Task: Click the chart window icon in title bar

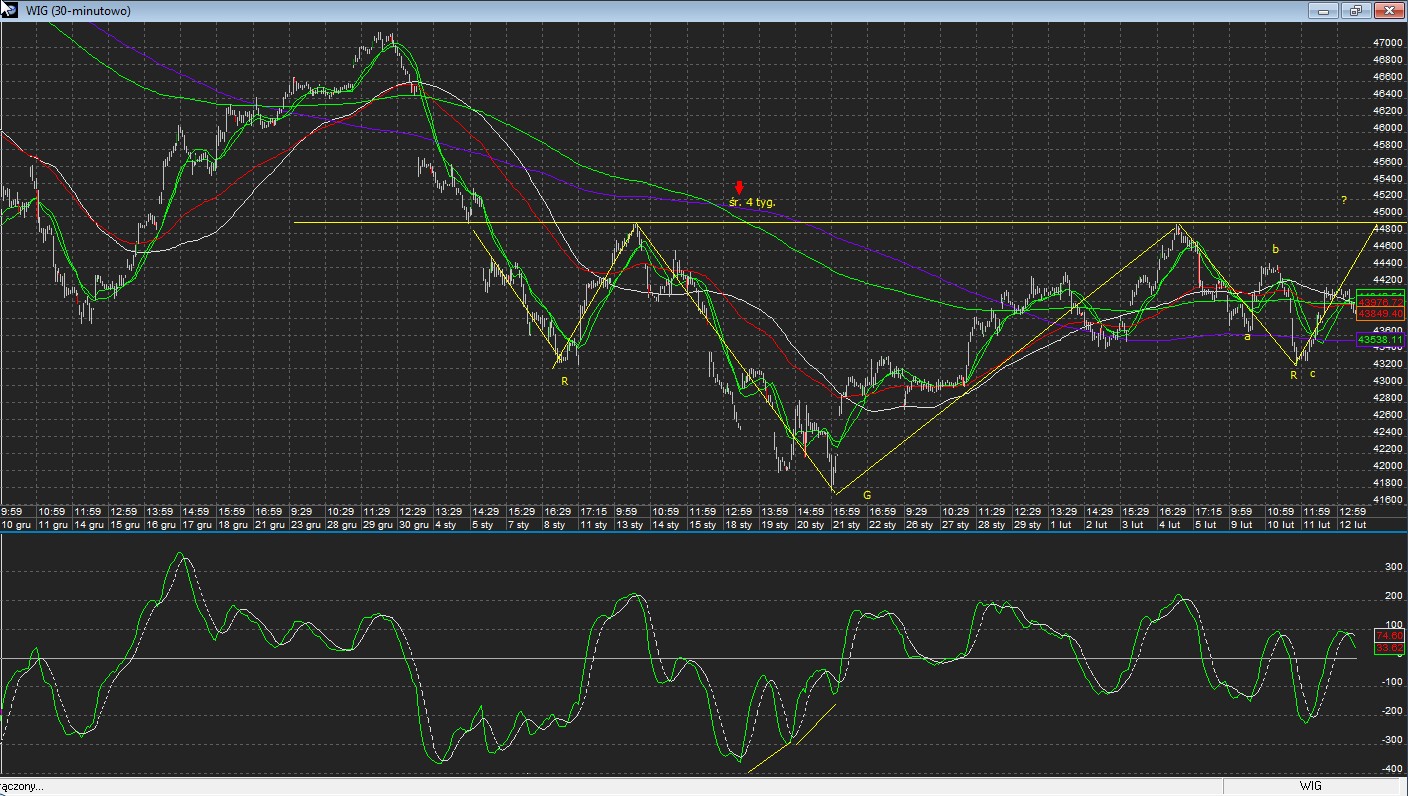Action: (x=9, y=10)
